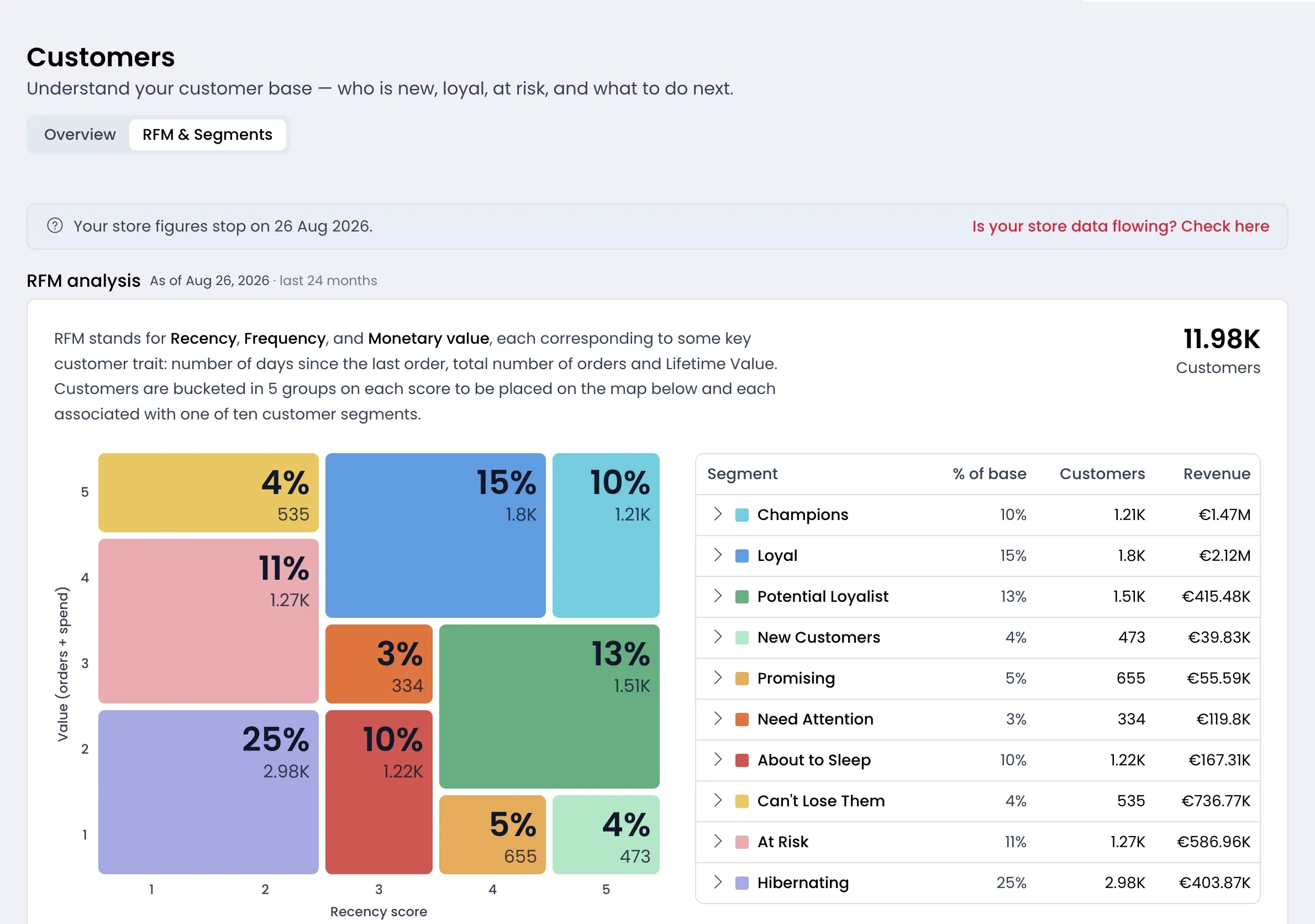Click the Can't Lose Them segment name
Screen dimensions: 1315x924
pyautogui.click(x=820, y=801)
